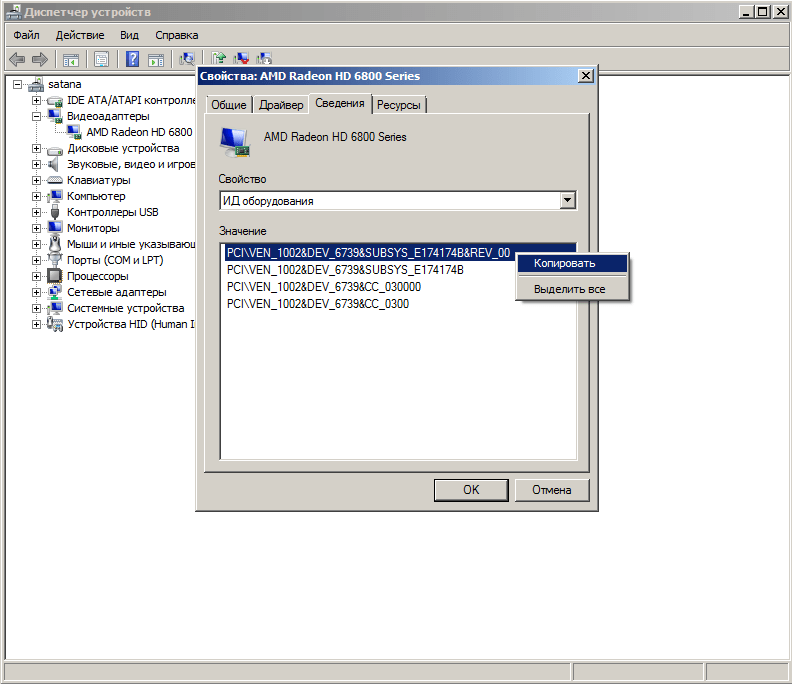Select AMD Radeon HD 6800 tree item
This screenshot has height=684, width=792.
coord(139,132)
